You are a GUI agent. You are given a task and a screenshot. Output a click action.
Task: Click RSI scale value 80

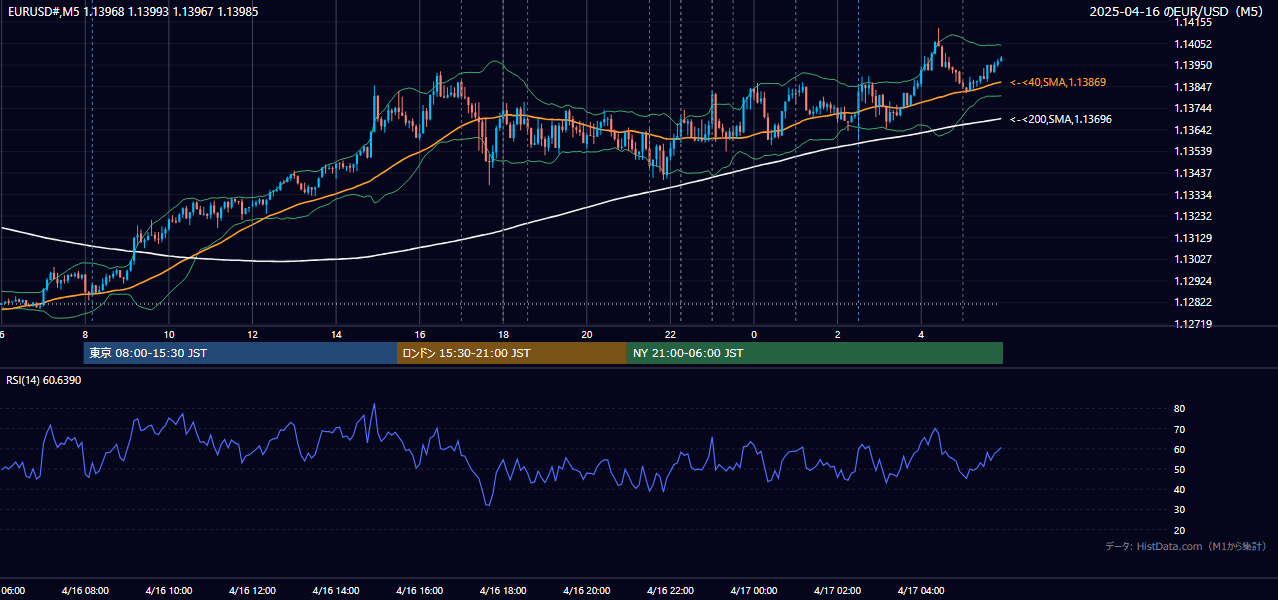[1179, 409]
